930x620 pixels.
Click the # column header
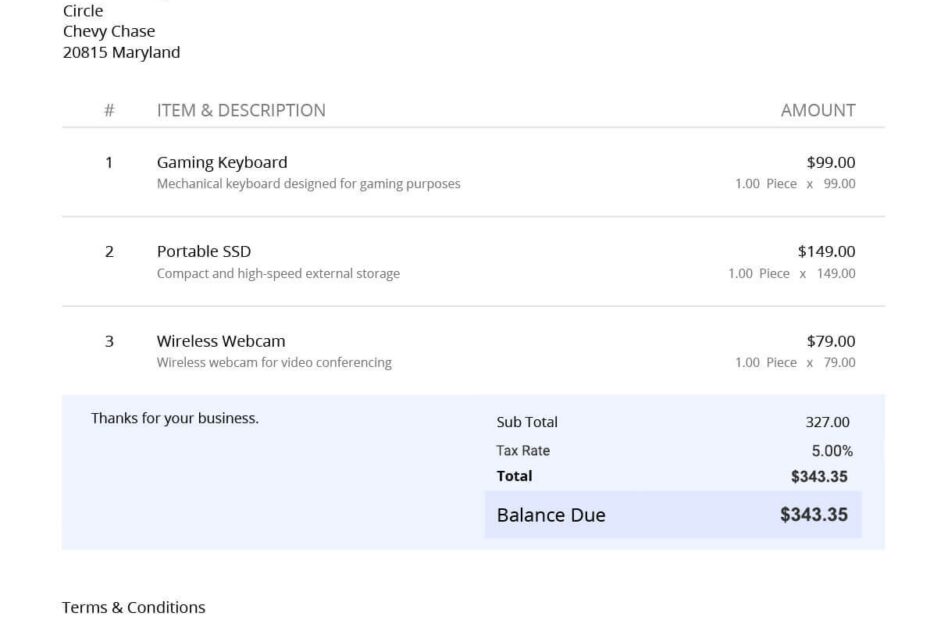coord(109,110)
